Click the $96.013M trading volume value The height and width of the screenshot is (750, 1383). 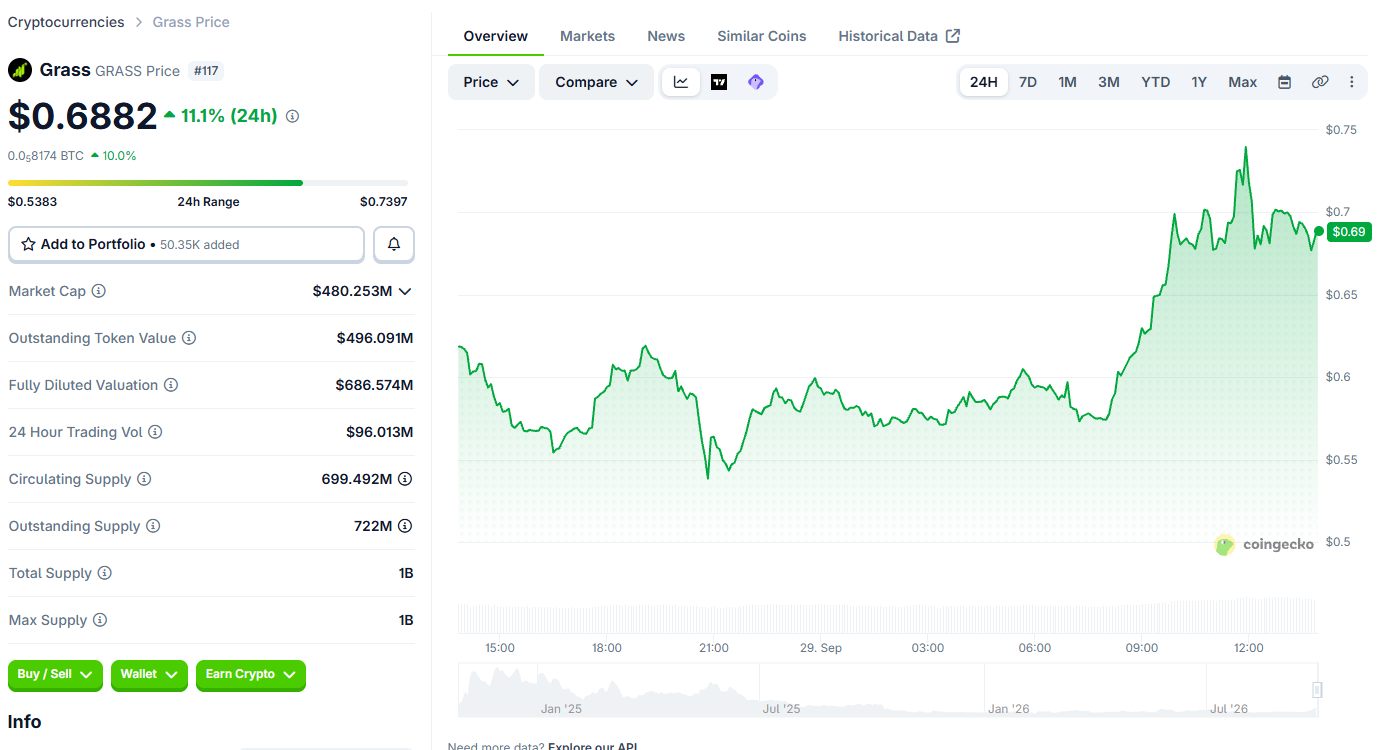tap(380, 432)
